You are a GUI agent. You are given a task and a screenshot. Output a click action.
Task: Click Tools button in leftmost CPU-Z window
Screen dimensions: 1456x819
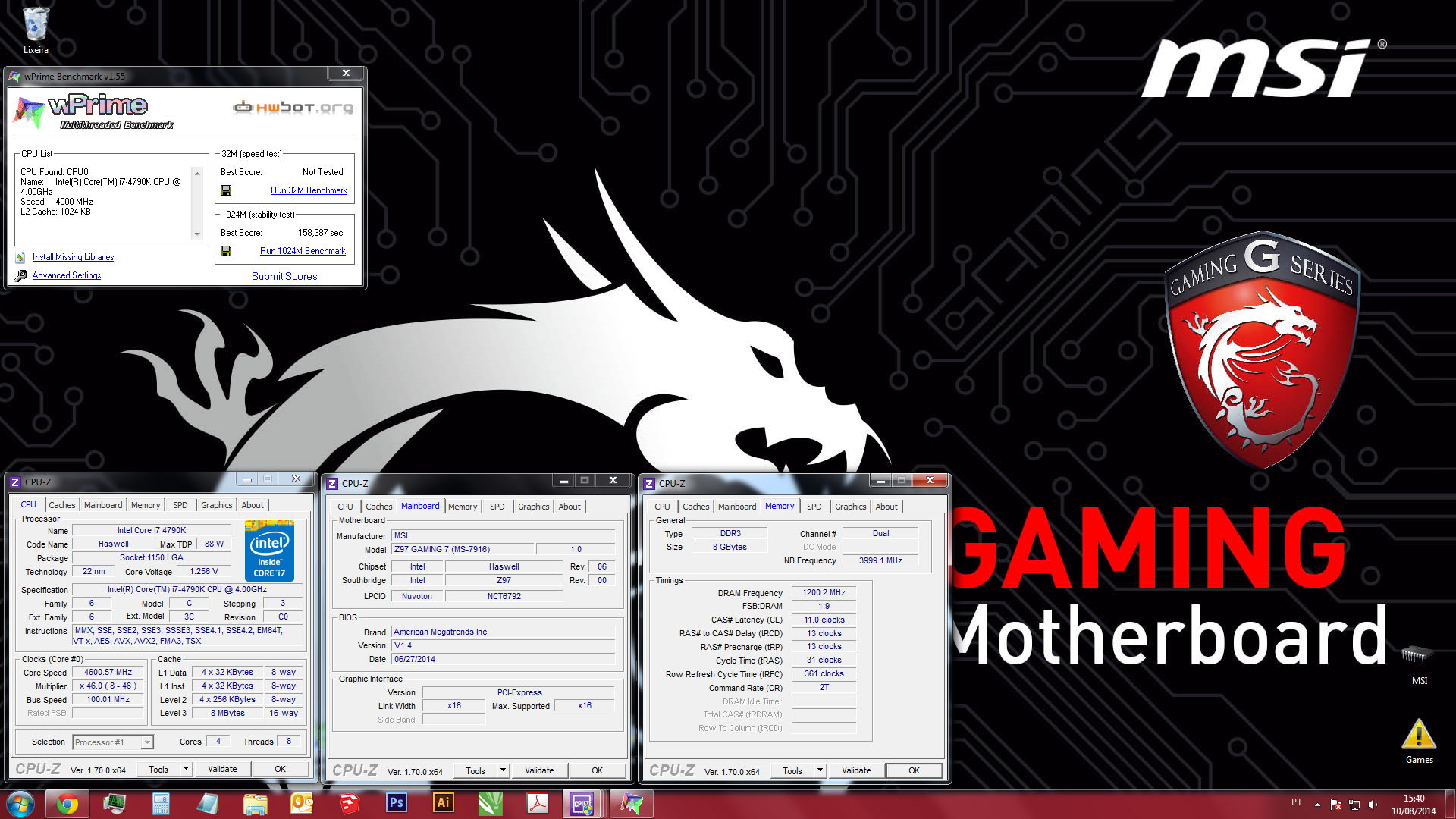pos(158,769)
